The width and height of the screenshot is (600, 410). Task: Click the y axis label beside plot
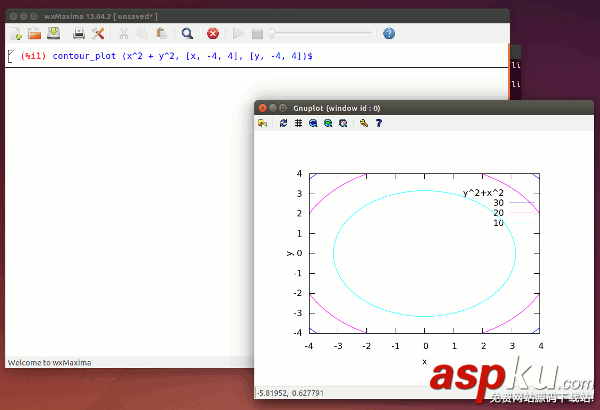click(x=290, y=253)
